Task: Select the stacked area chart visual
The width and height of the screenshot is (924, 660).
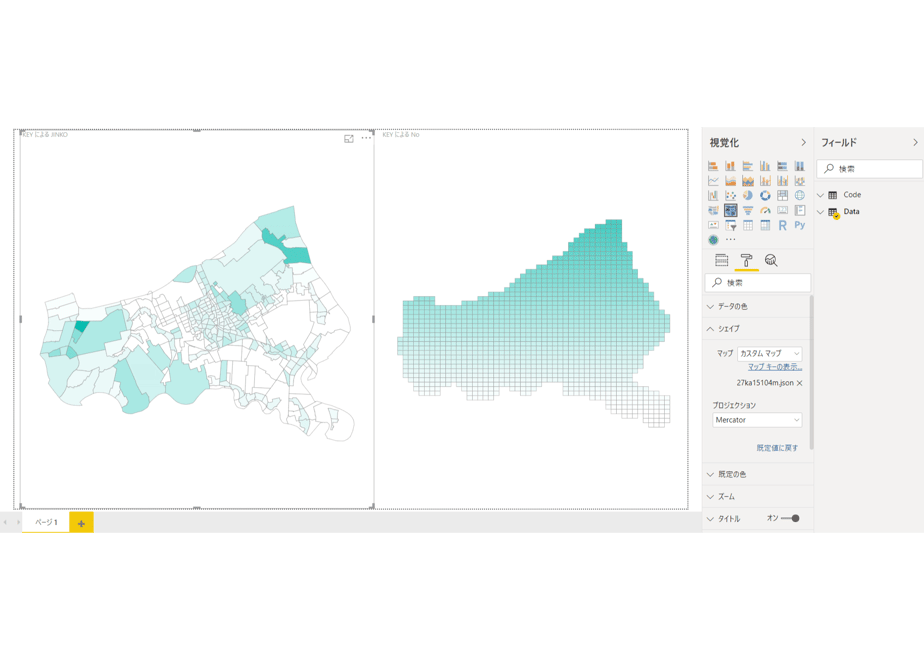Action: (748, 180)
